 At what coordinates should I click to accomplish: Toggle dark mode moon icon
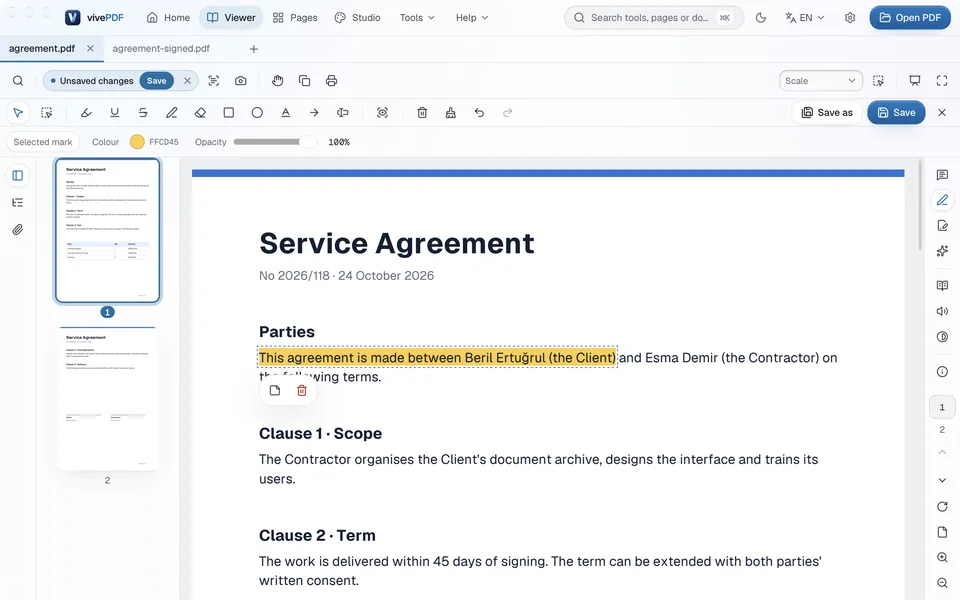760,18
